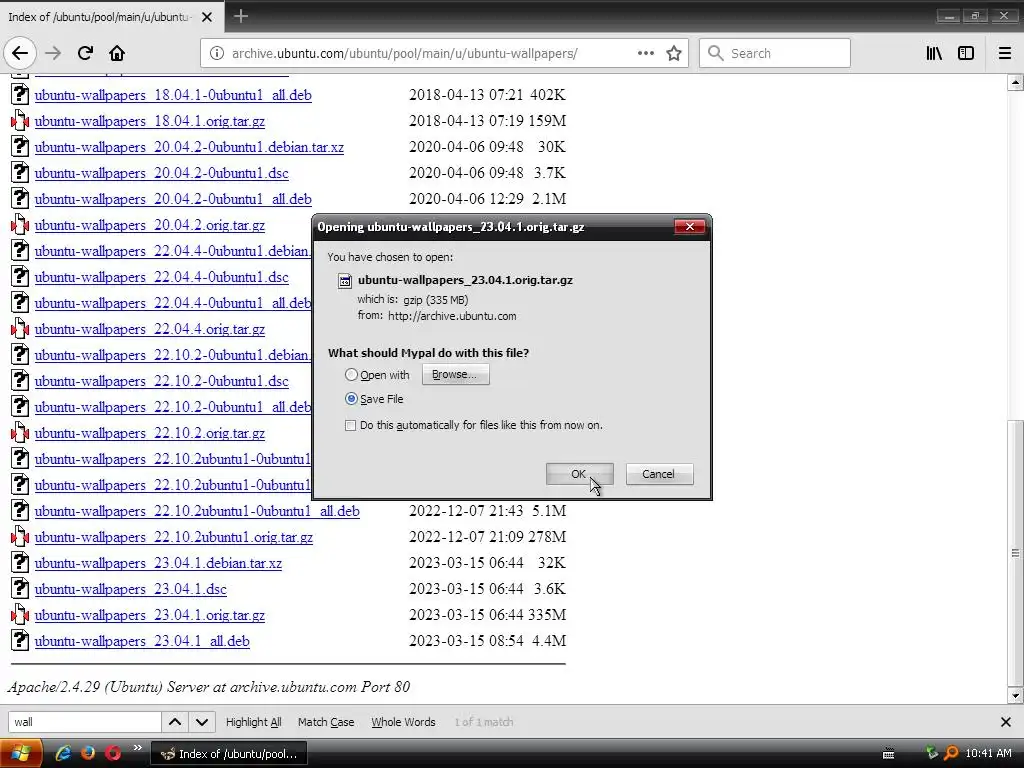Open page actions three-dots menu
This screenshot has width=1024, height=768.
[x=645, y=53]
